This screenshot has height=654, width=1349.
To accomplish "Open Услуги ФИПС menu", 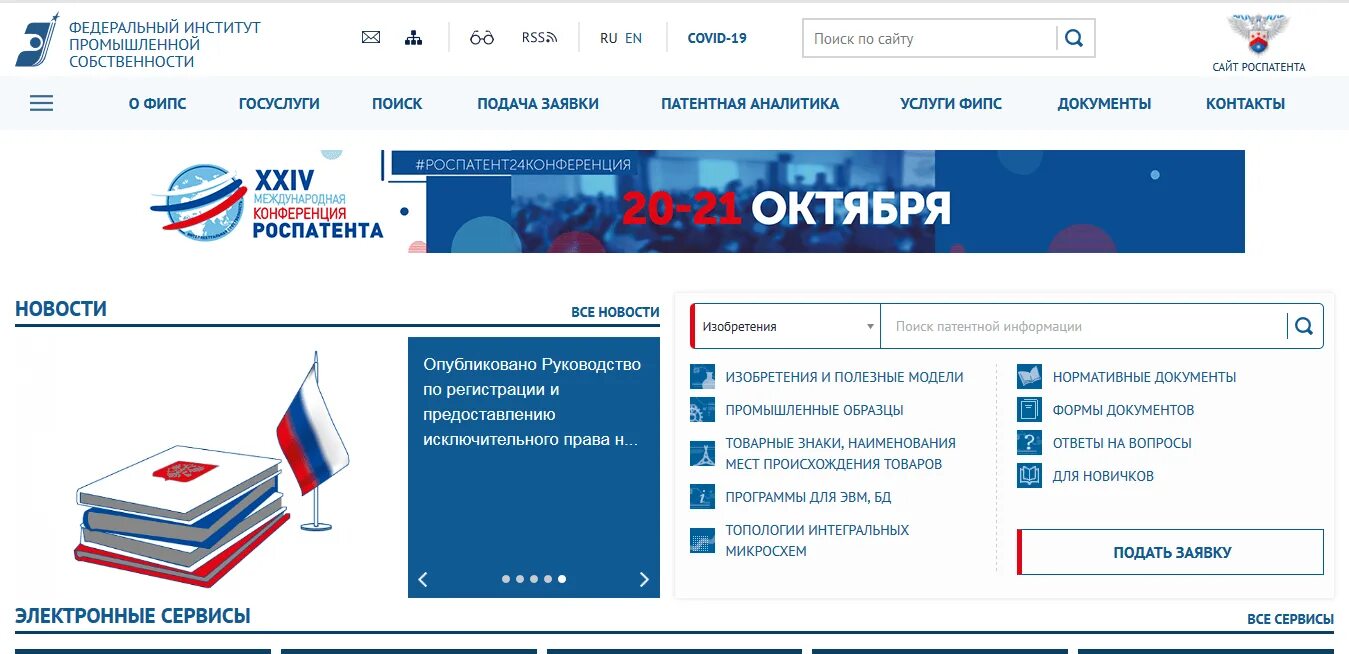I will point(951,103).
